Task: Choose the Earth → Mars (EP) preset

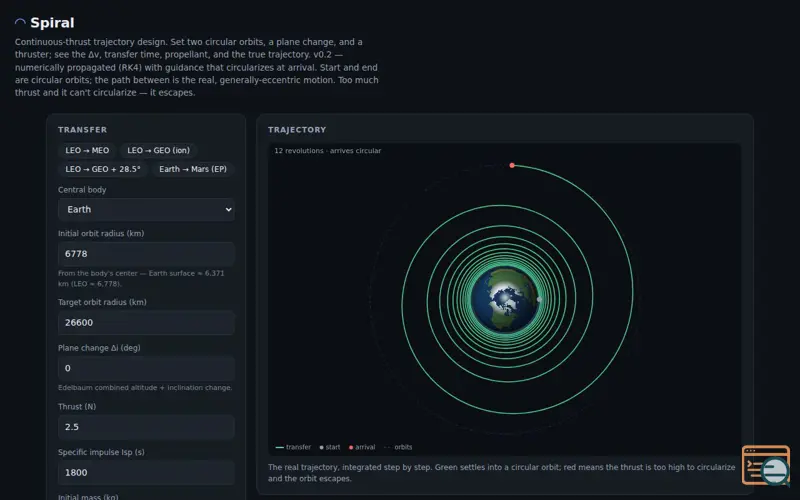Action: click(x=193, y=169)
